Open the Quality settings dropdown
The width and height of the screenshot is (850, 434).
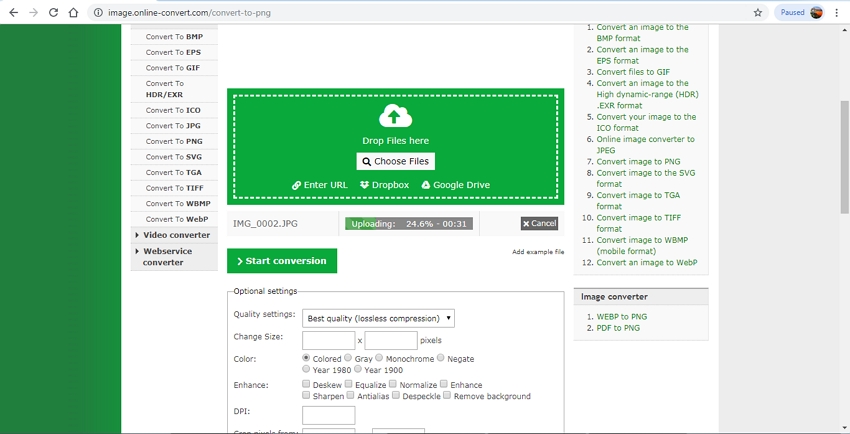click(378, 318)
